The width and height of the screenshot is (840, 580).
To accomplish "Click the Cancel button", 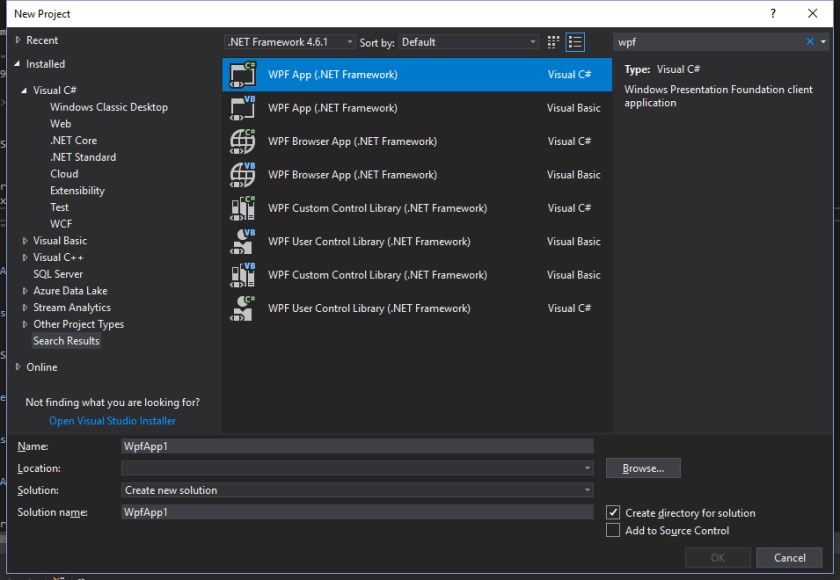I will [789, 557].
